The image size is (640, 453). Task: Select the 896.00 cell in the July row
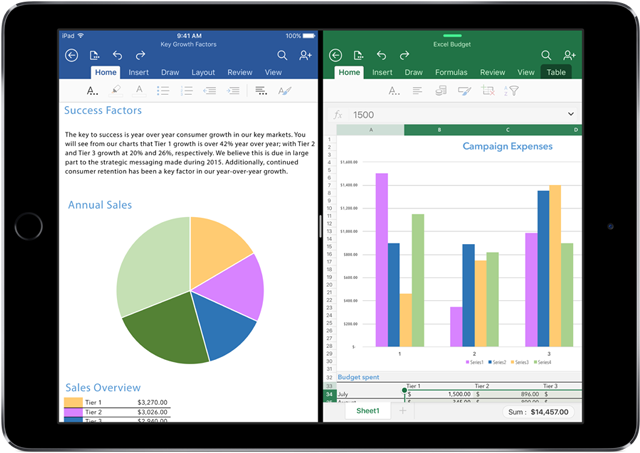click(x=507, y=394)
